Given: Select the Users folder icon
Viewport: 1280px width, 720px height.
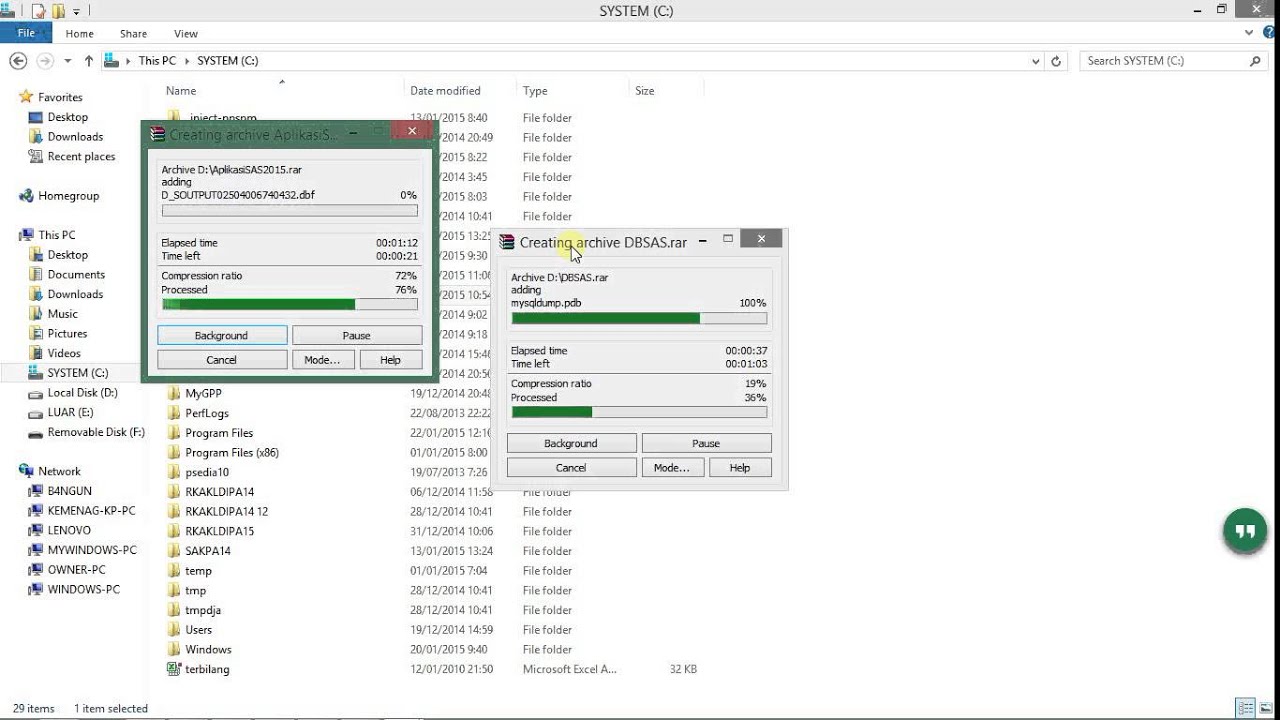Looking at the screenshot, I should coord(174,629).
